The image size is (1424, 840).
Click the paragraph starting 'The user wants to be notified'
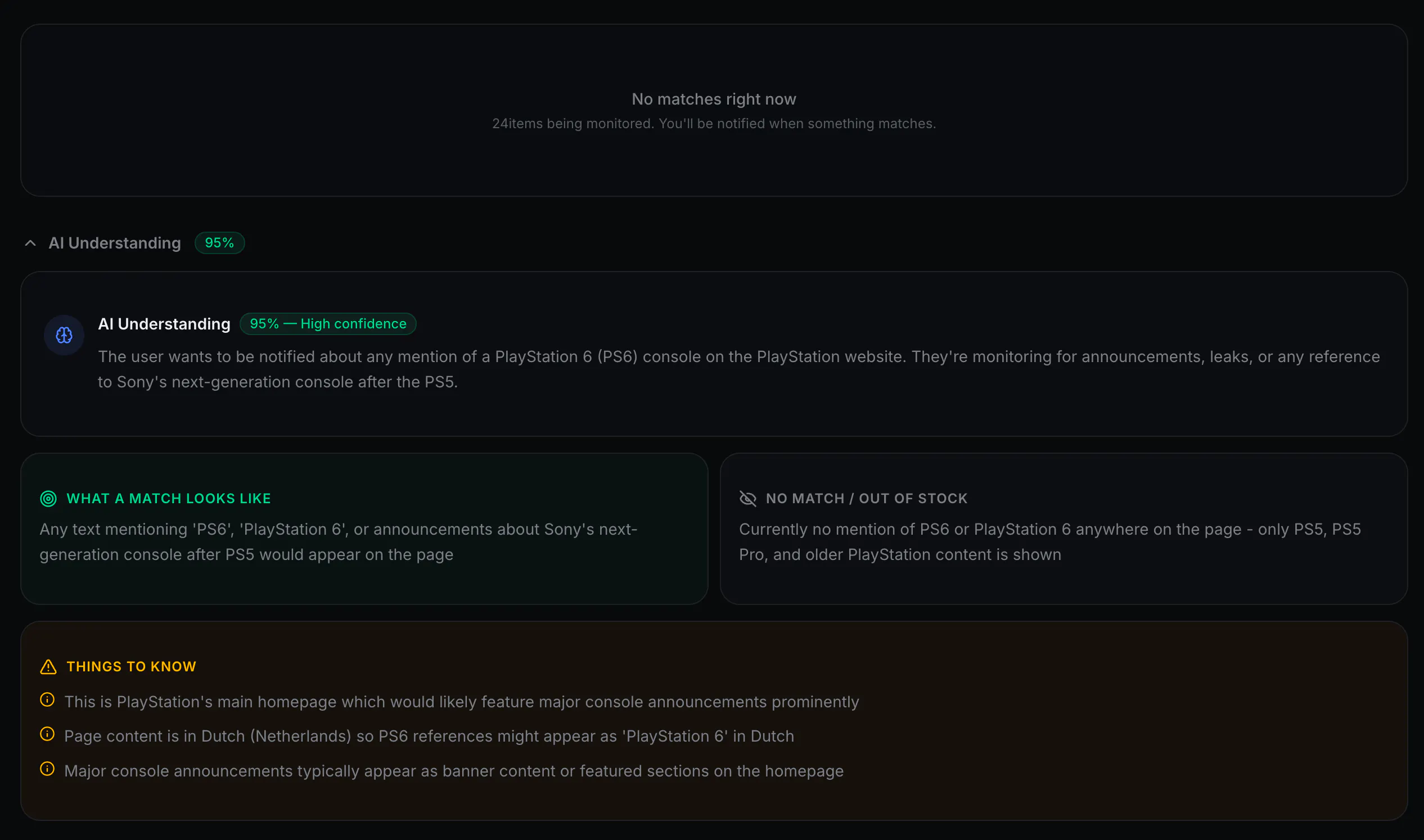739,369
